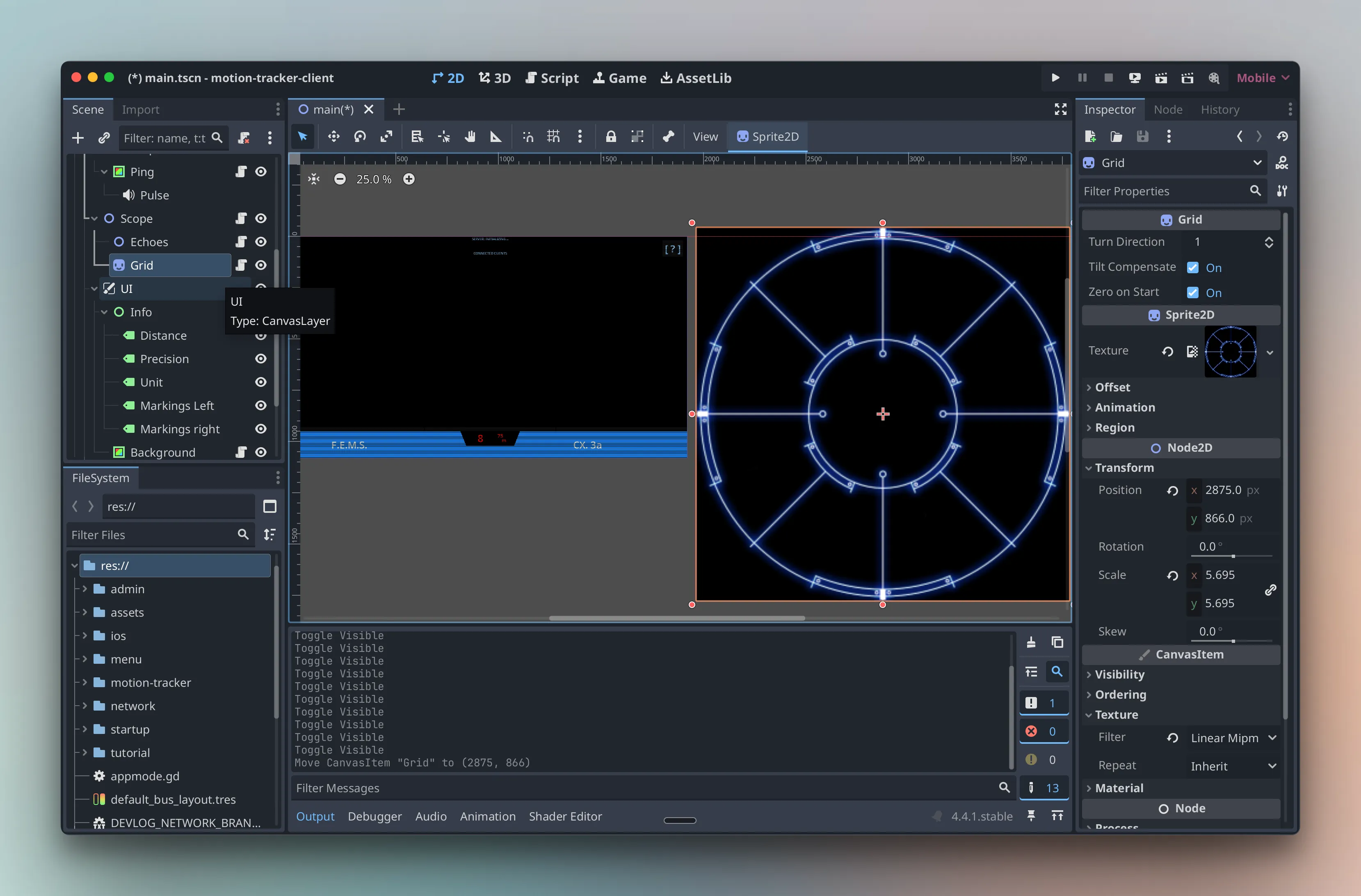This screenshot has height=896, width=1361.
Task: Instantiate child scene with link icon
Action: (x=103, y=138)
